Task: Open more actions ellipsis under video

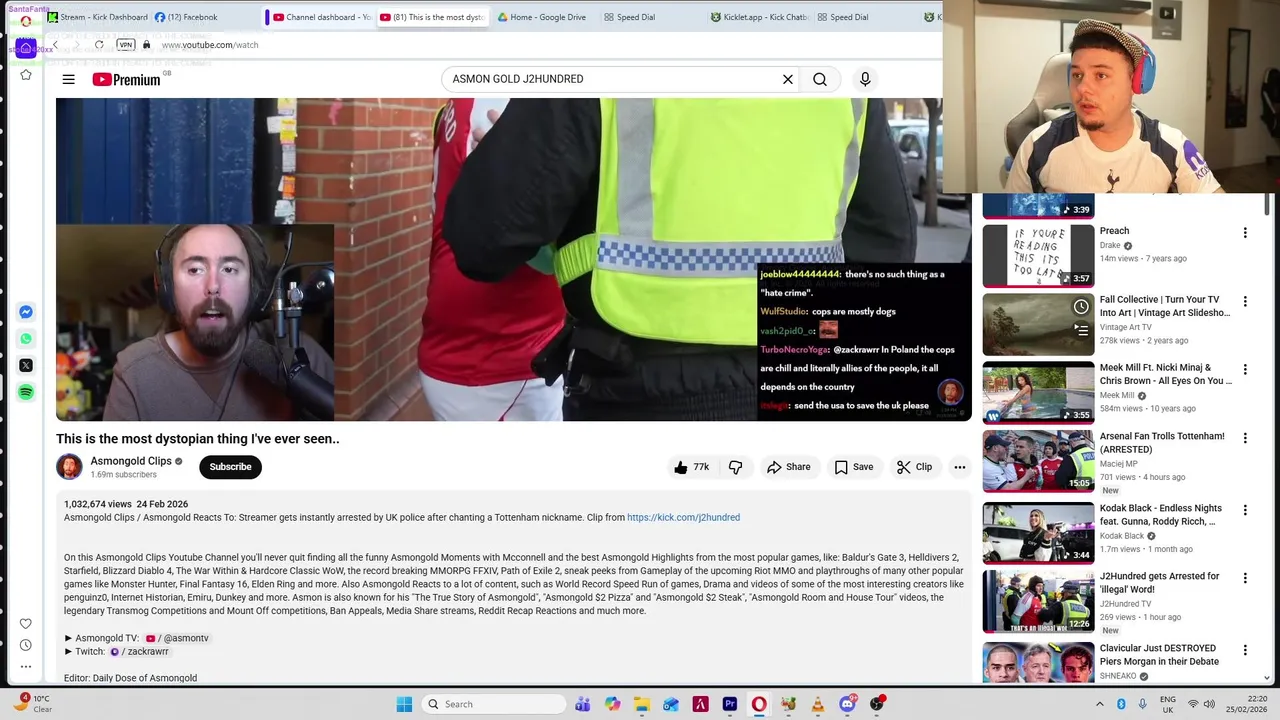Action: (x=959, y=467)
